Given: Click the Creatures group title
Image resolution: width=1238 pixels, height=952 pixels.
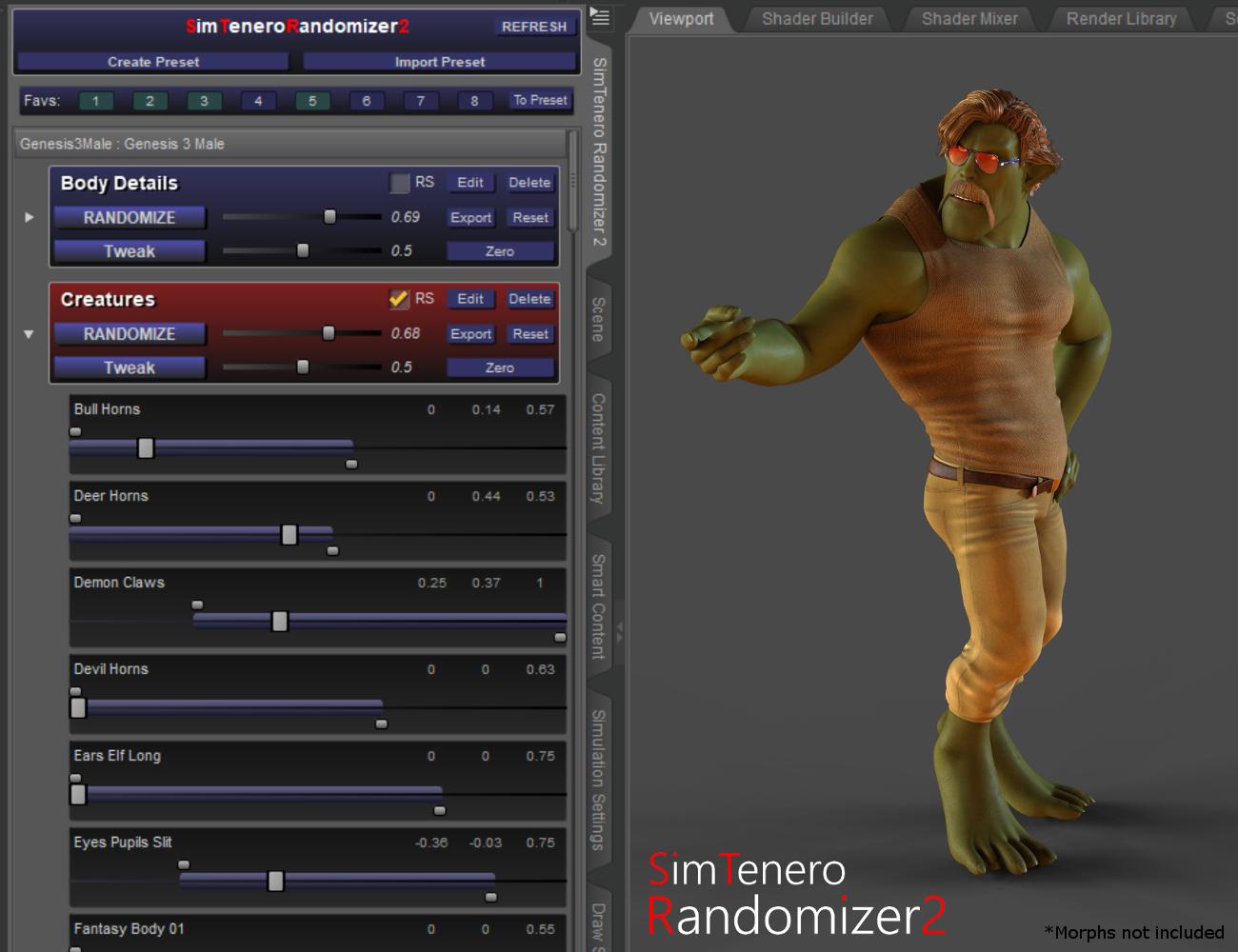Looking at the screenshot, I should (x=108, y=299).
